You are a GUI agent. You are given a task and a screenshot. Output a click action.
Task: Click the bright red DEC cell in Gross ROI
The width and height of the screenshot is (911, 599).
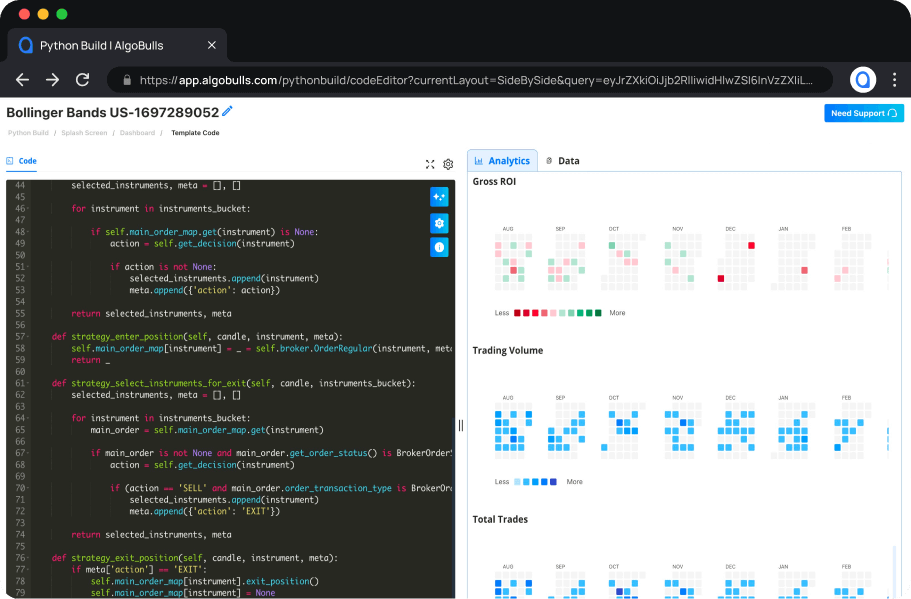(751, 245)
